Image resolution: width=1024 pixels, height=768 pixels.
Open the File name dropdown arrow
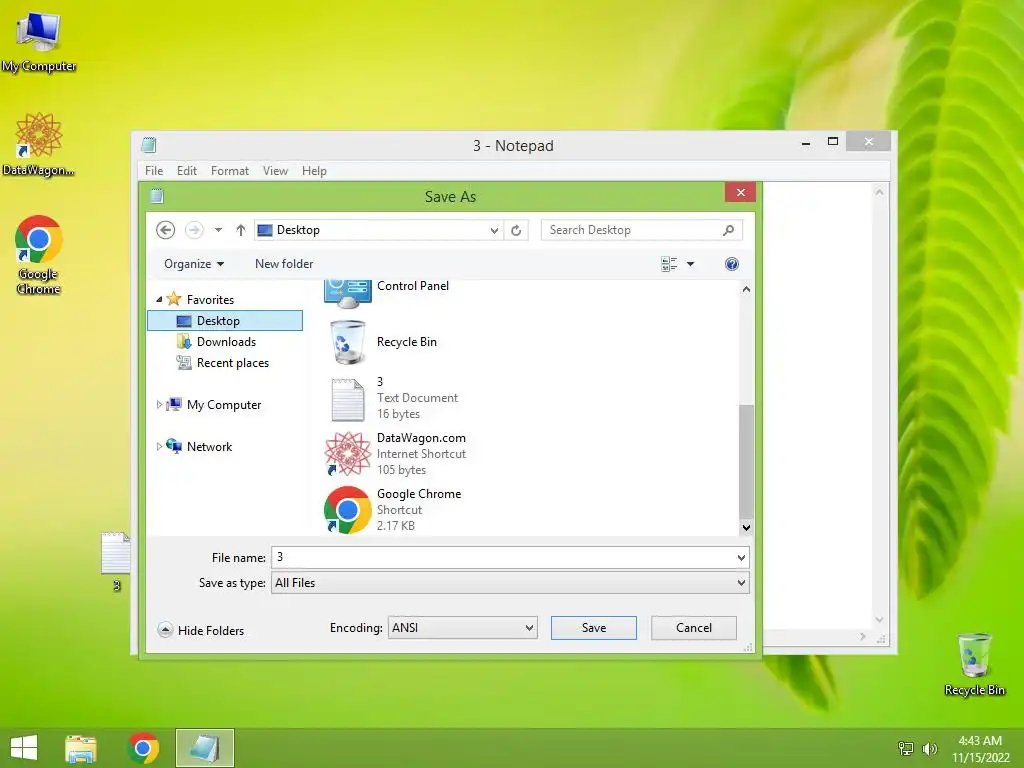coord(741,557)
